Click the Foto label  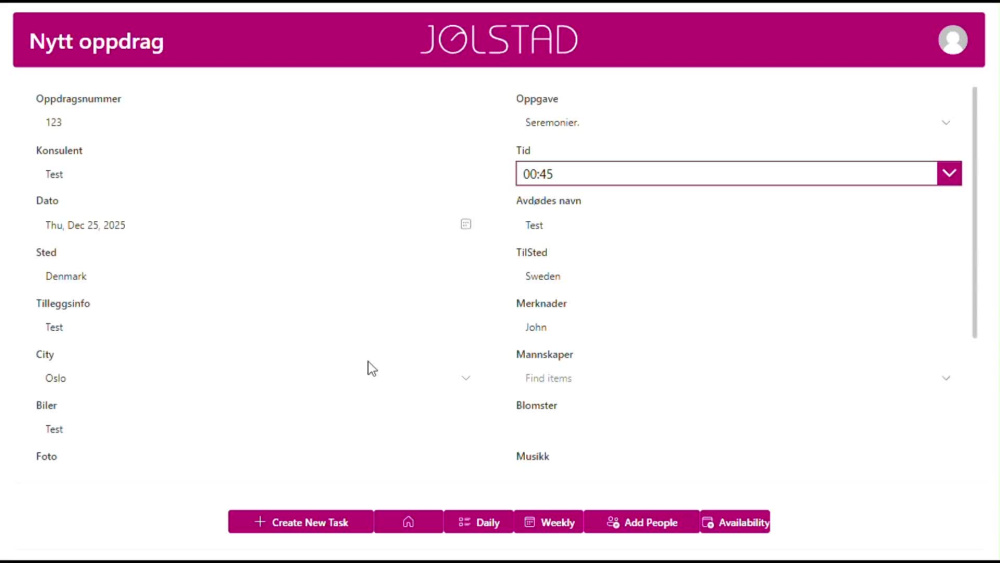pos(47,457)
